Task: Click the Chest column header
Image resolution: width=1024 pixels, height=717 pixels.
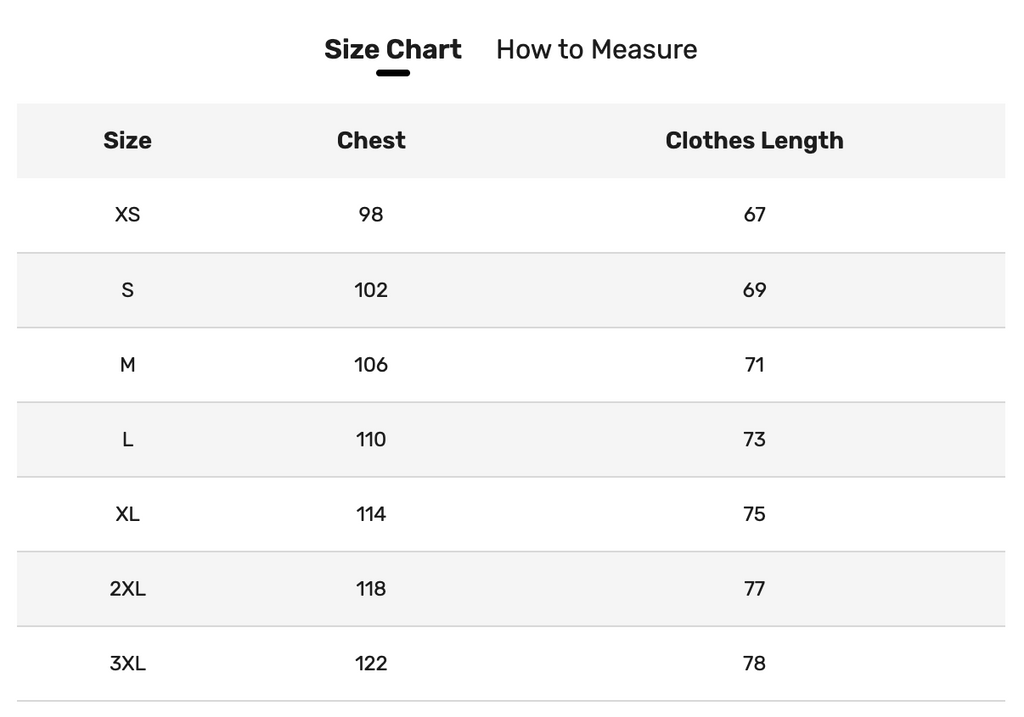Action: 371,140
